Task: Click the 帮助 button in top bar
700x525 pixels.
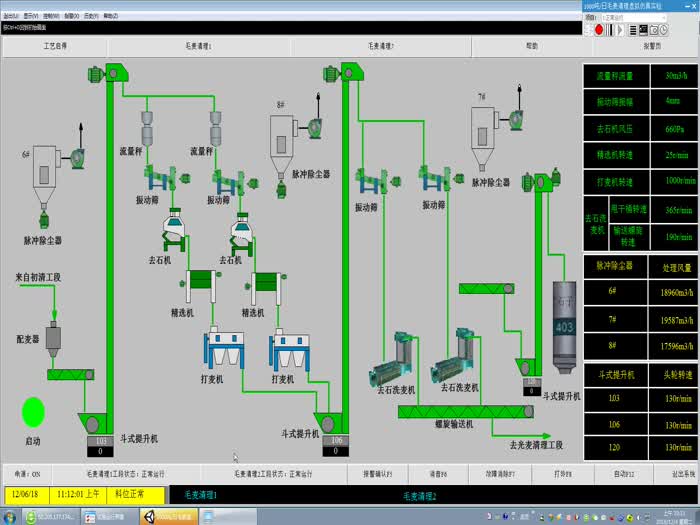Action: (x=531, y=46)
